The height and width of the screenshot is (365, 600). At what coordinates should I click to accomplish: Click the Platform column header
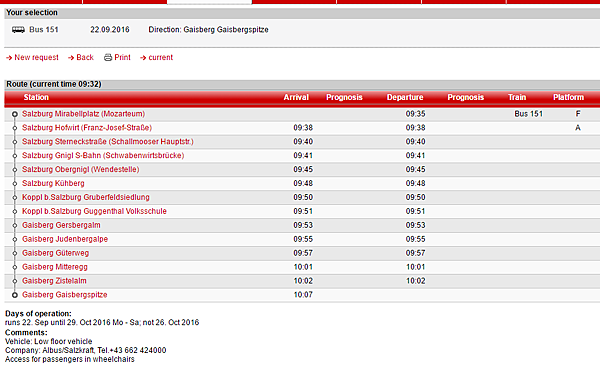click(x=568, y=97)
